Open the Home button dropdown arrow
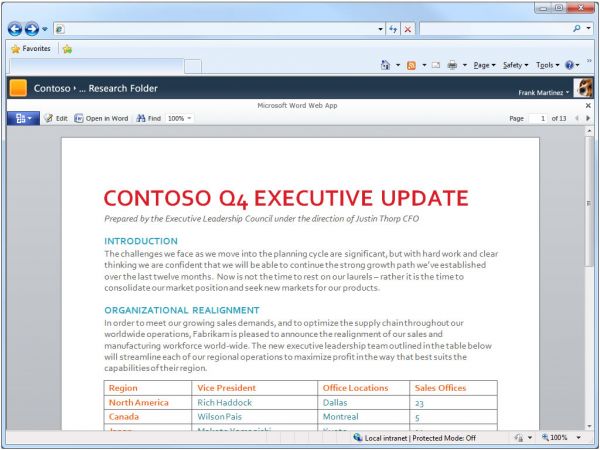The height and width of the screenshot is (450, 600). (x=398, y=65)
